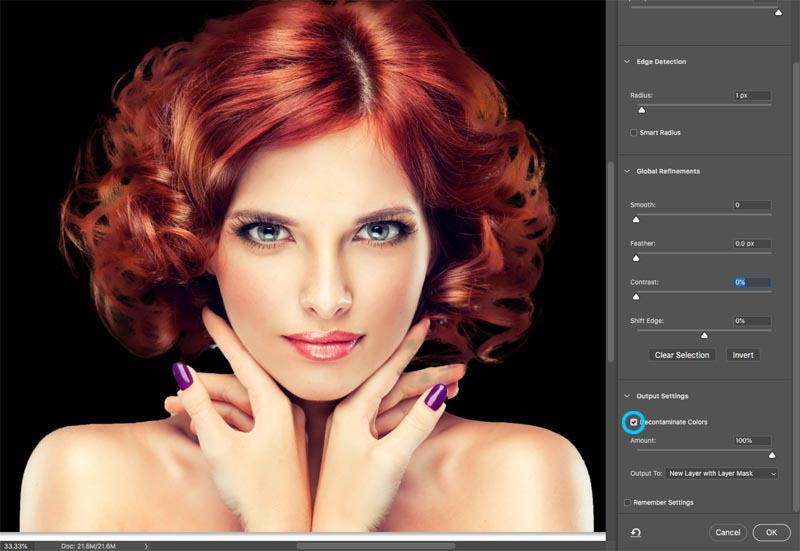This screenshot has height=551, width=800.
Task: Enable the Smart Radius checkbox
Action: coord(634,132)
